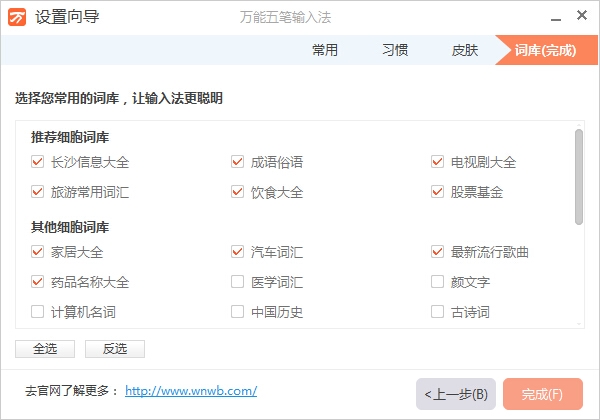Tick the 古诗词 checkbox
Viewport: 600px width, 420px height.
pyautogui.click(x=438, y=312)
